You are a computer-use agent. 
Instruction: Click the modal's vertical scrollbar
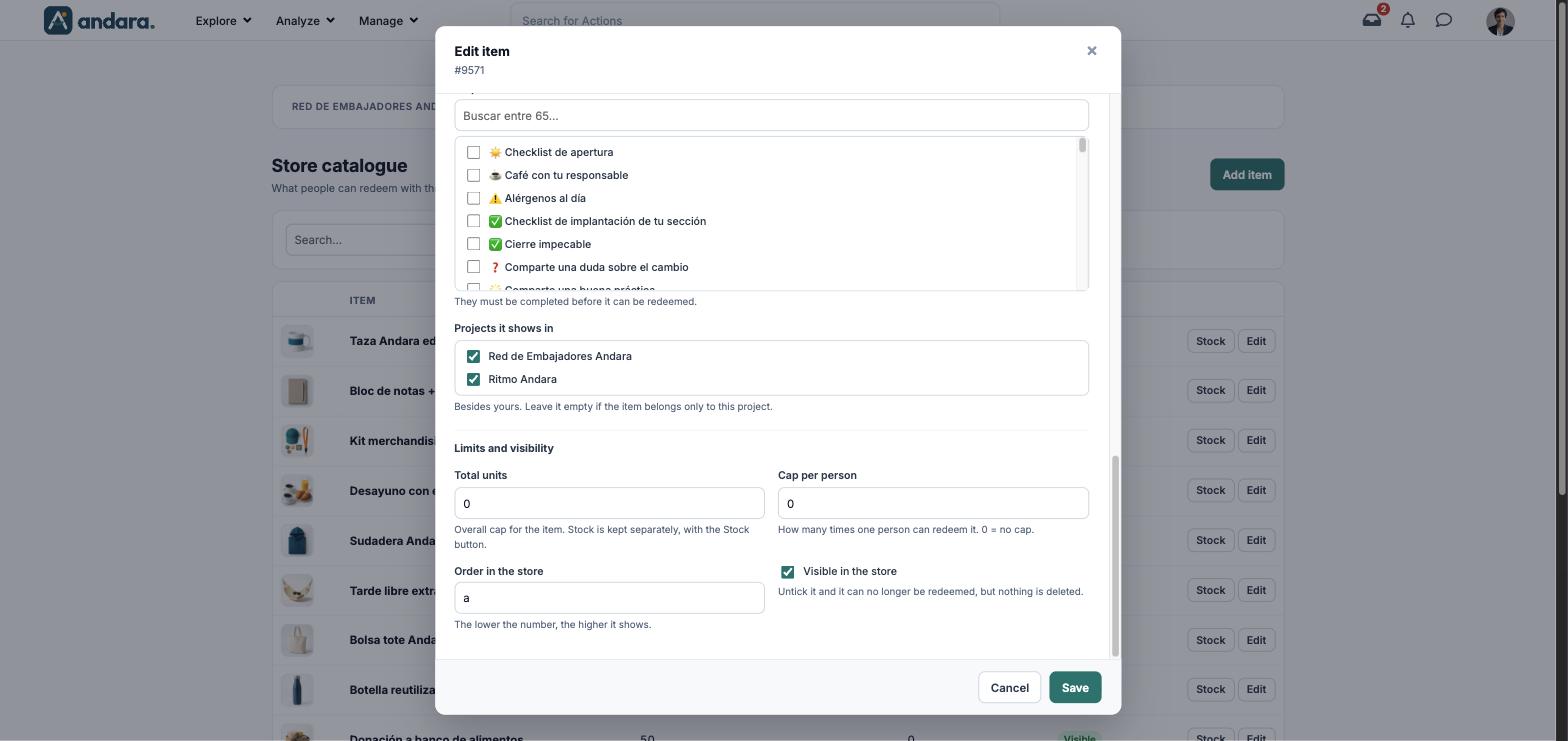[1116, 556]
